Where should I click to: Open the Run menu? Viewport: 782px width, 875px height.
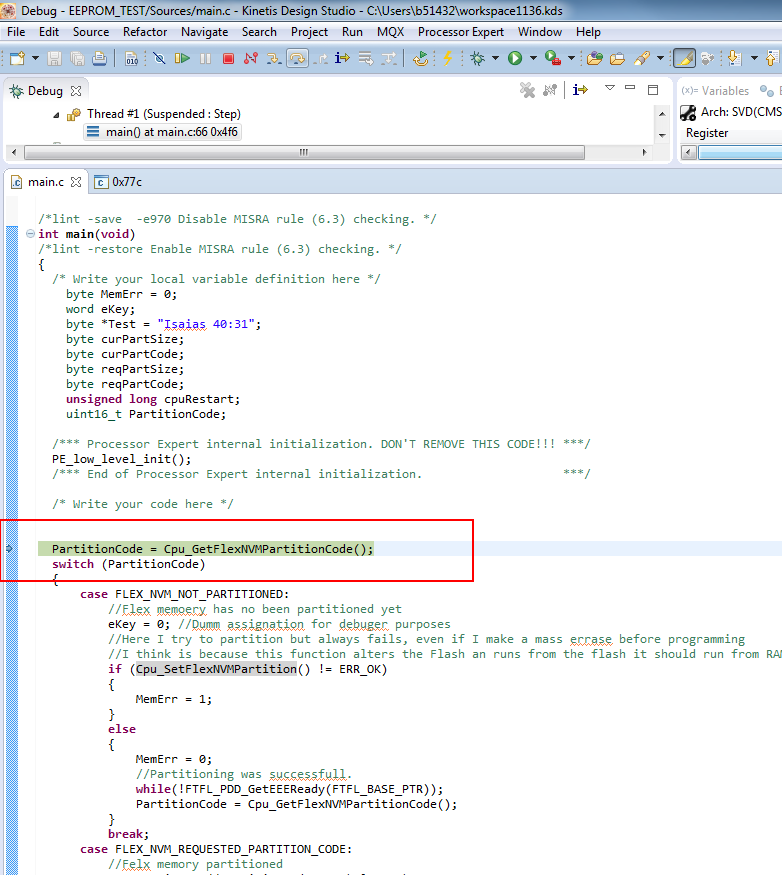(x=352, y=32)
